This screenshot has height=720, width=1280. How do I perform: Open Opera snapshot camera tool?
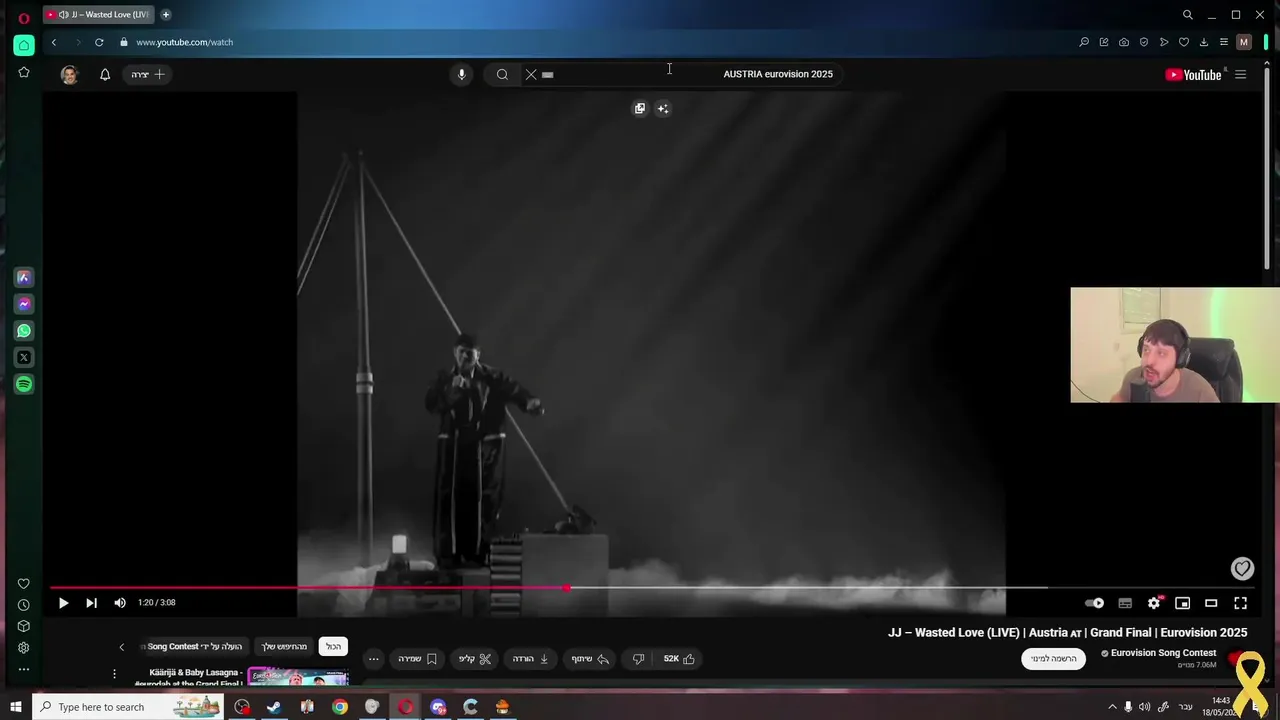1124,42
